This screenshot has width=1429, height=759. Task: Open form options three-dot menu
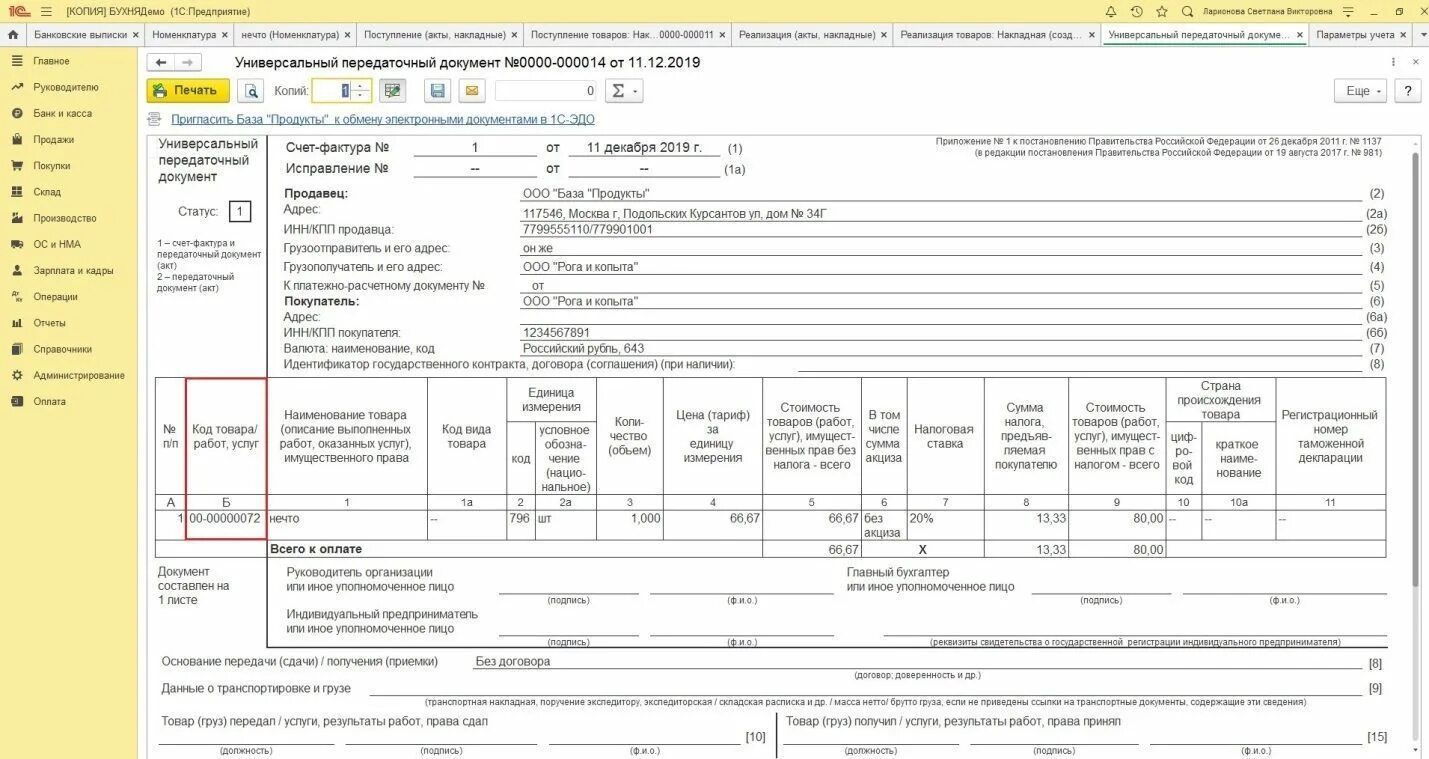[x=1395, y=62]
